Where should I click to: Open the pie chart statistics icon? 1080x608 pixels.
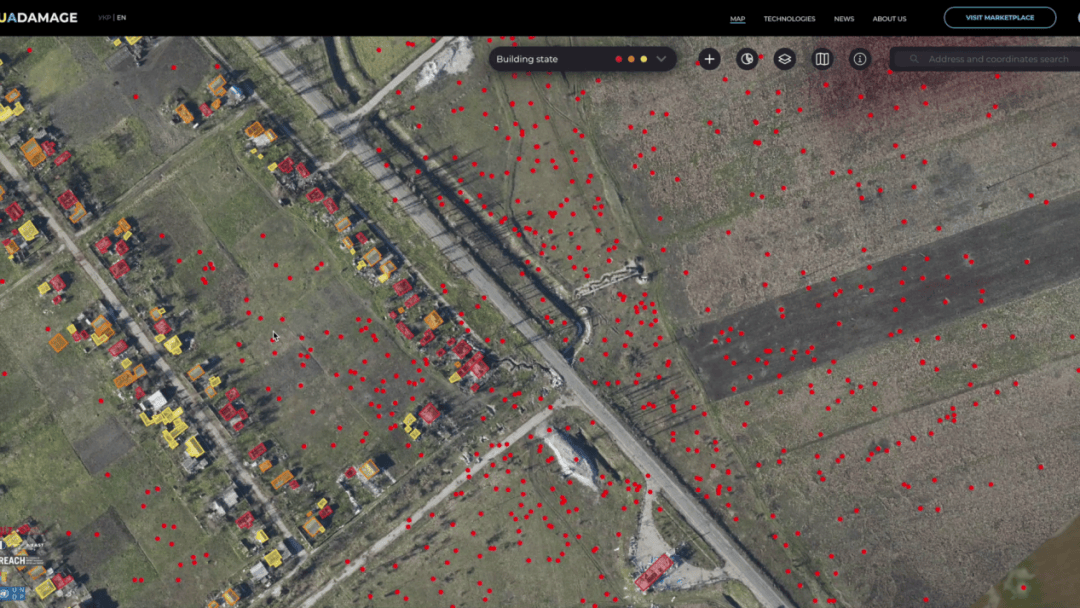pos(747,59)
